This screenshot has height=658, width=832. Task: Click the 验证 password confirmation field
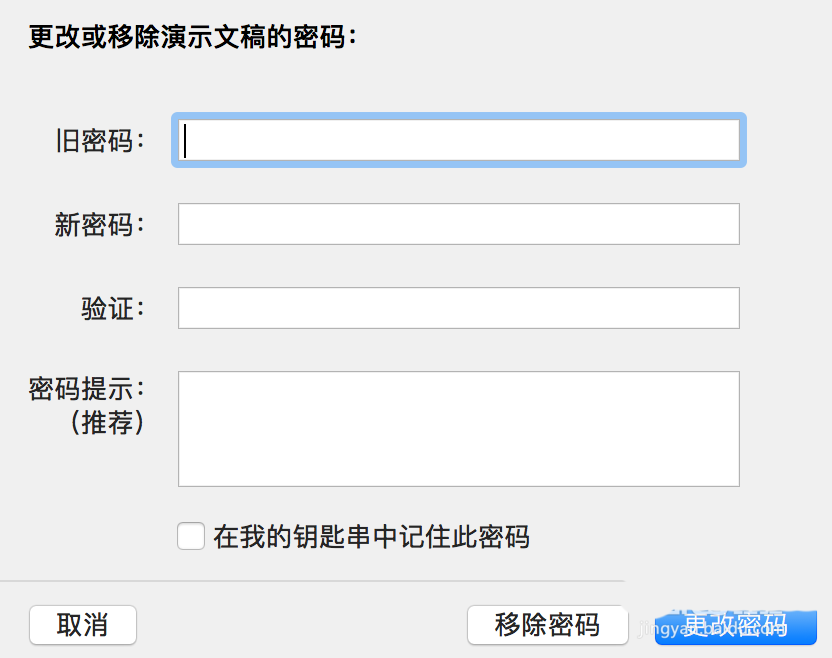(458, 308)
